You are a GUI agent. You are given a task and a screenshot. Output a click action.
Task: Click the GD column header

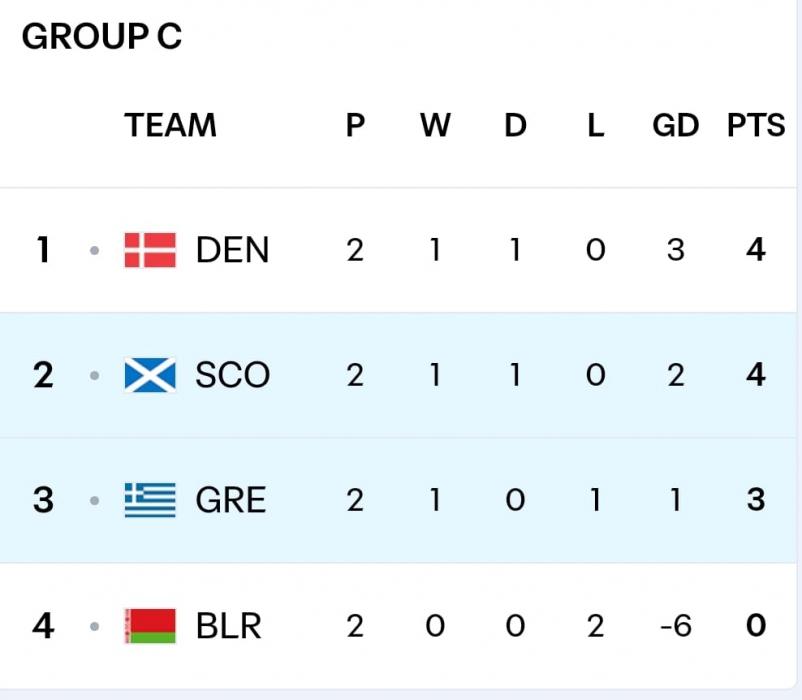coord(675,126)
